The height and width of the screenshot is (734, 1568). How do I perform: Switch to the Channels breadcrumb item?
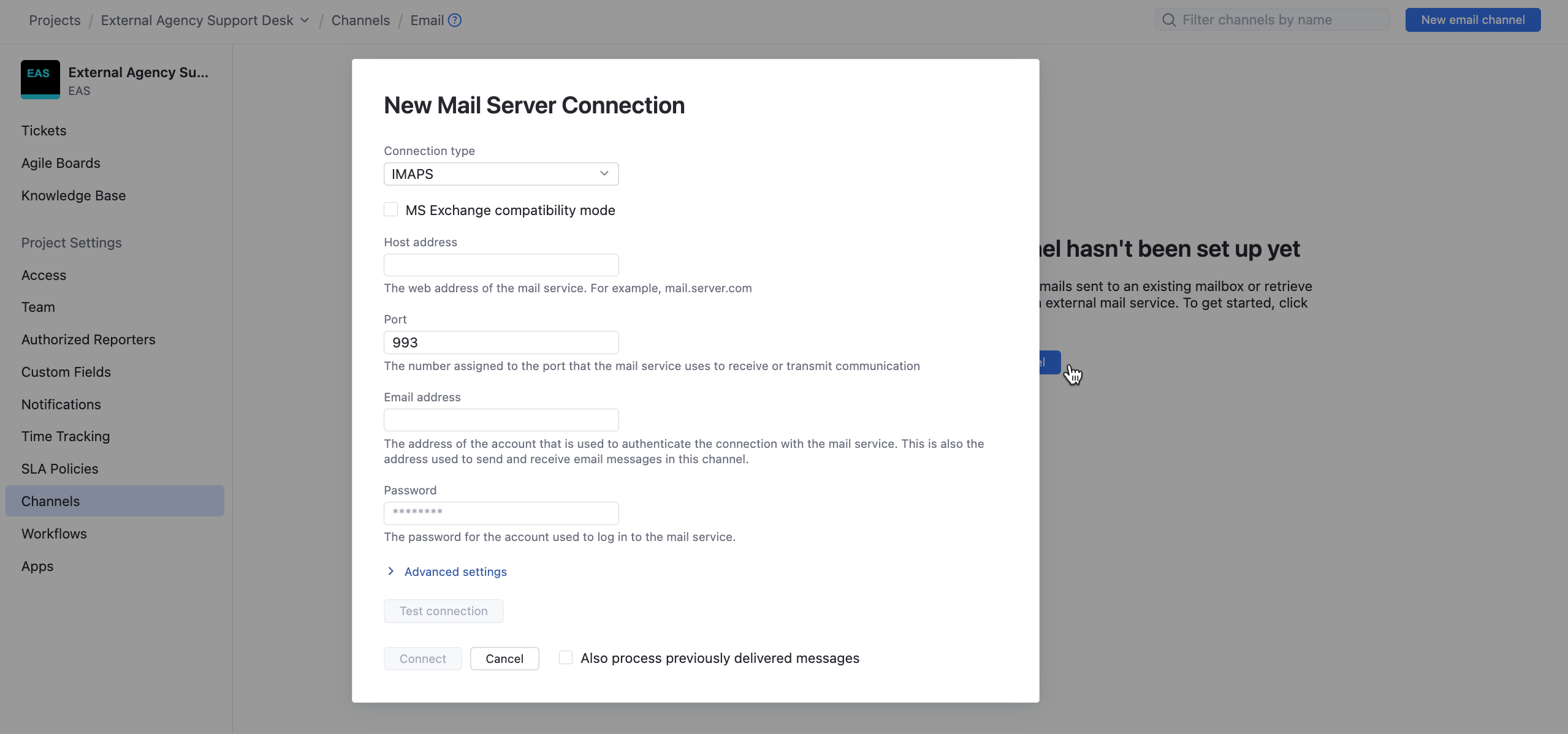click(360, 20)
